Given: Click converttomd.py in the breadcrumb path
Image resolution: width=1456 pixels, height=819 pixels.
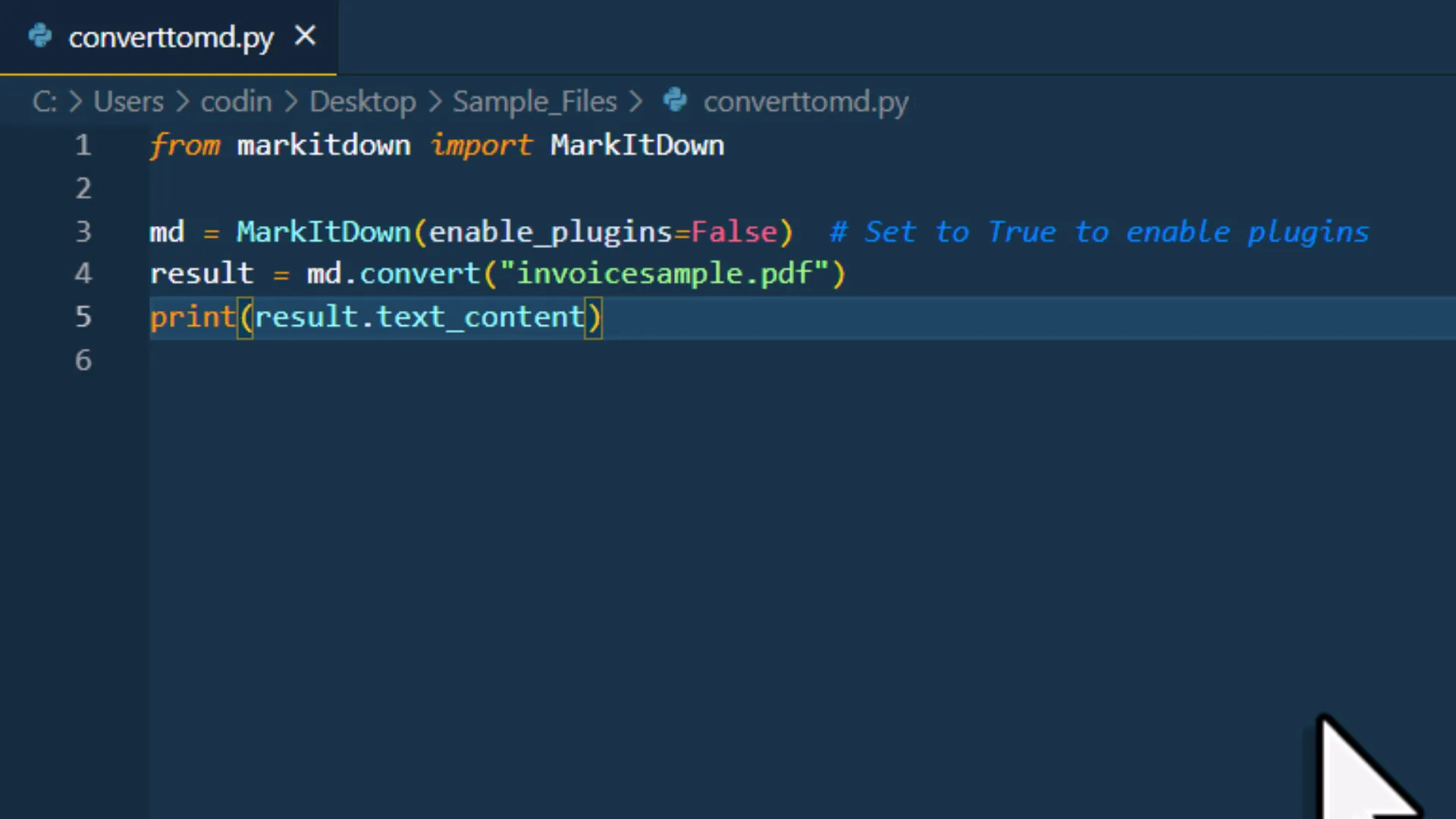Looking at the screenshot, I should [805, 102].
